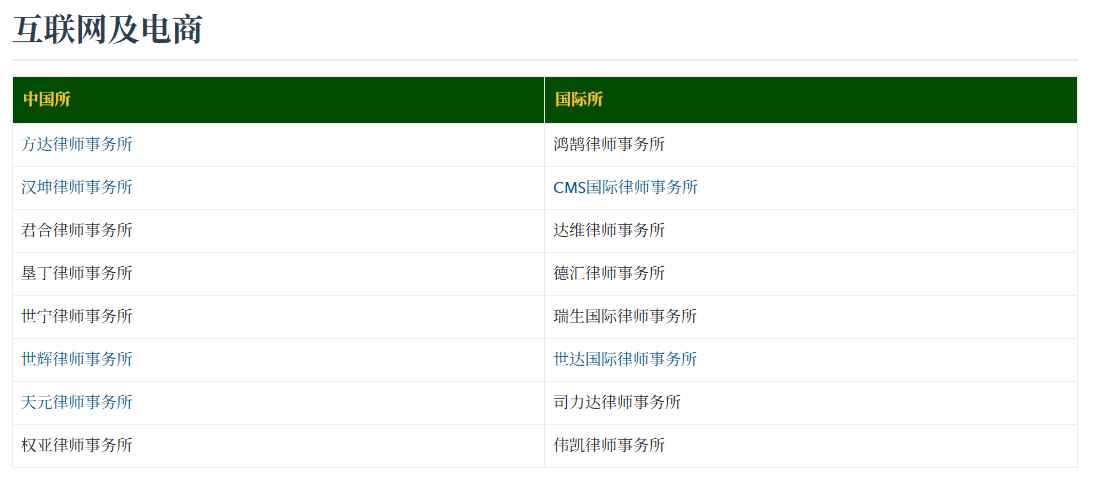Open the 汉坤律师事务所 link
This screenshot has height=479, width=1093.
coord(77,188)
